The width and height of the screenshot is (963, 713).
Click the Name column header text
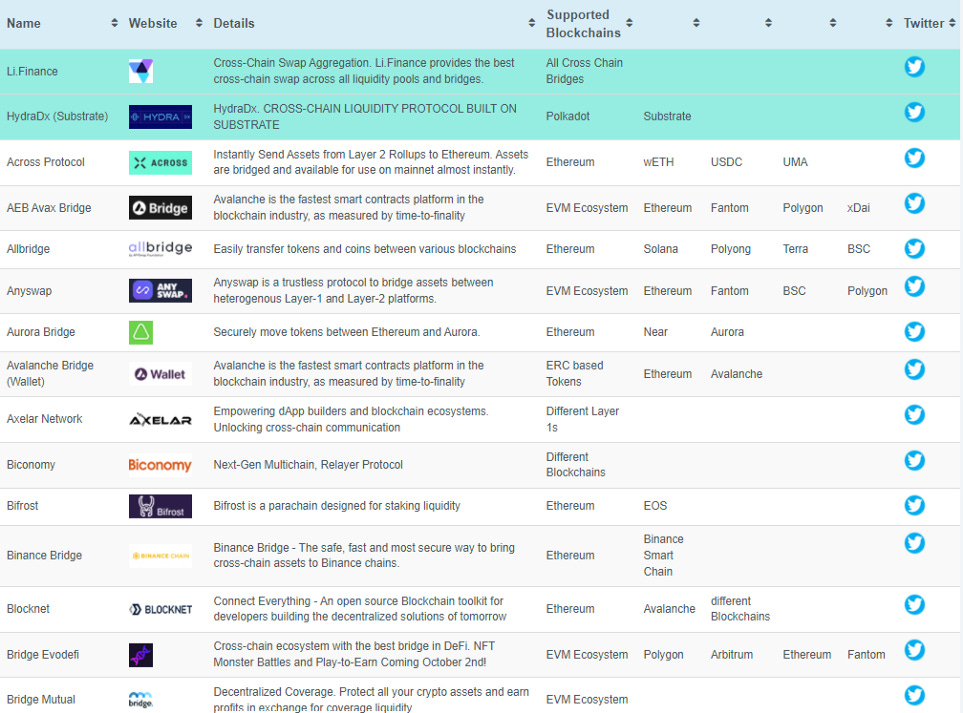click(x=23, y=23)
